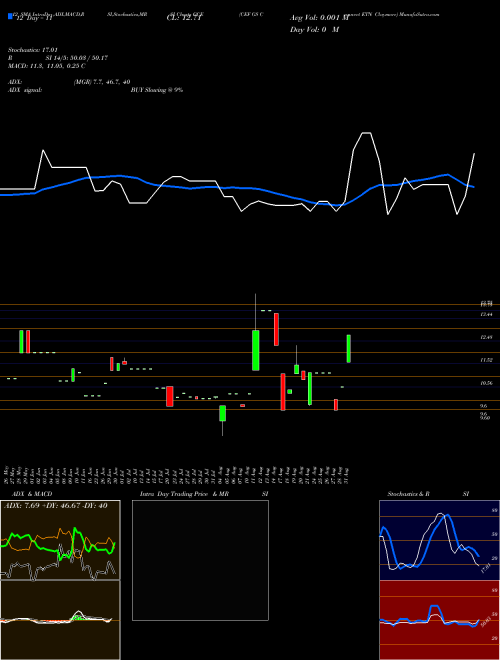Screen dimensions: 500x660
Task: Open the red RSI chart panel
Action: [439, 620]
